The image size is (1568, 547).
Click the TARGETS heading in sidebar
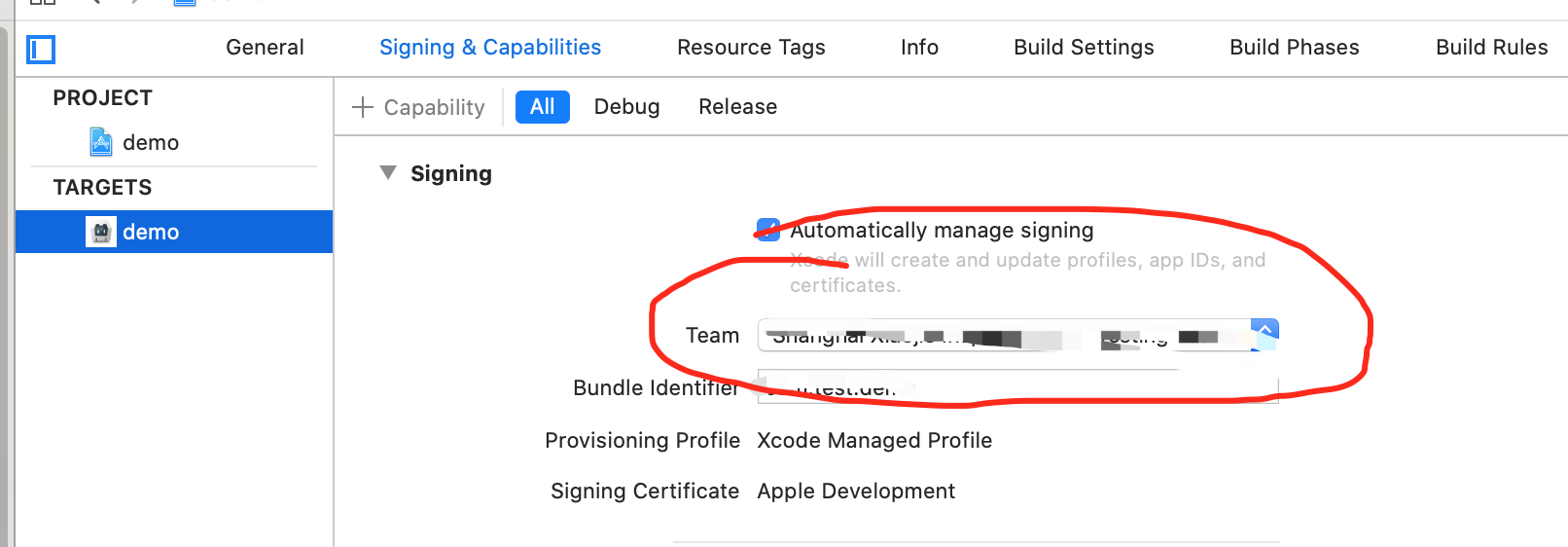pos(102,188)
